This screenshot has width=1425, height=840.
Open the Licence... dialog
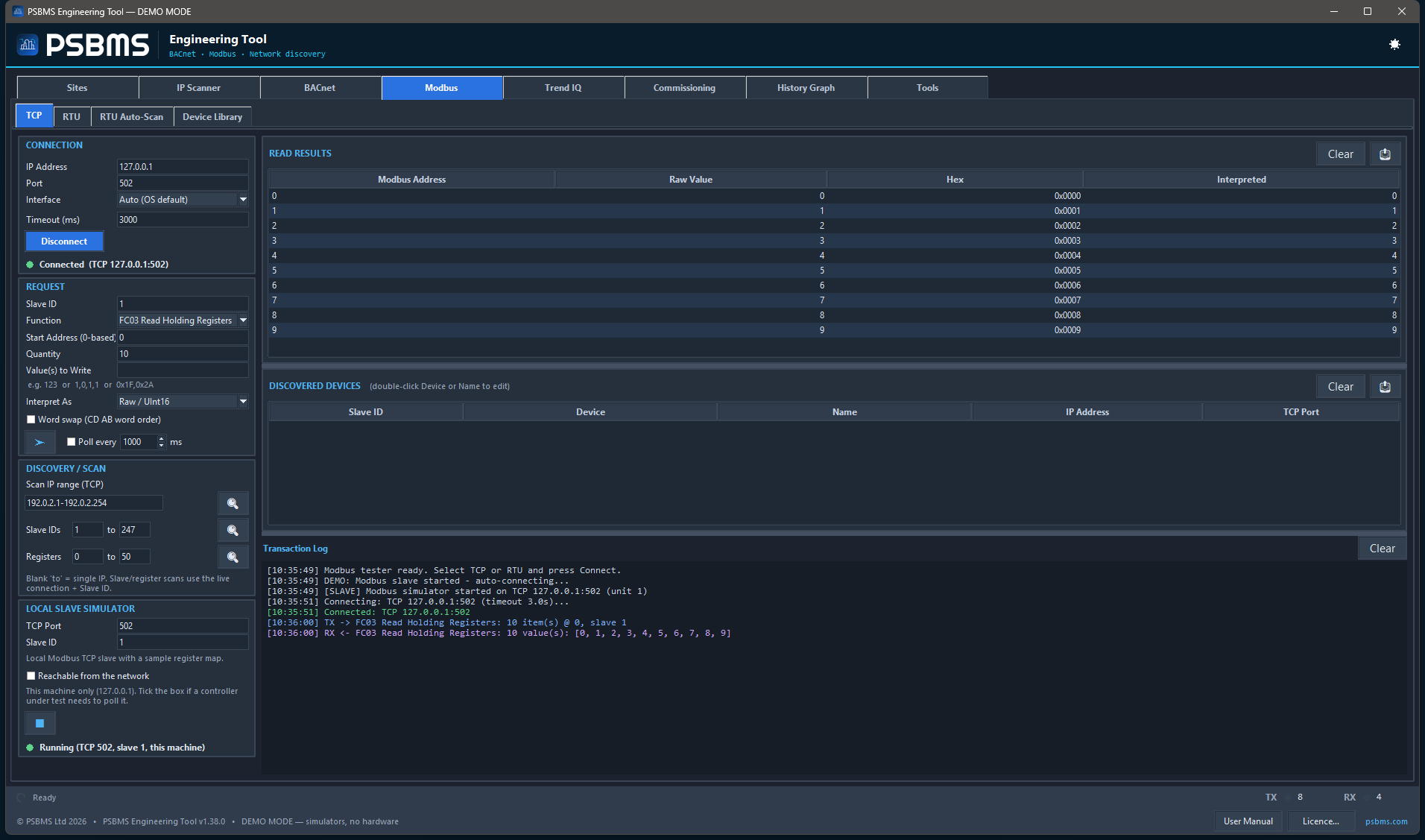(x=1321, y=821)
